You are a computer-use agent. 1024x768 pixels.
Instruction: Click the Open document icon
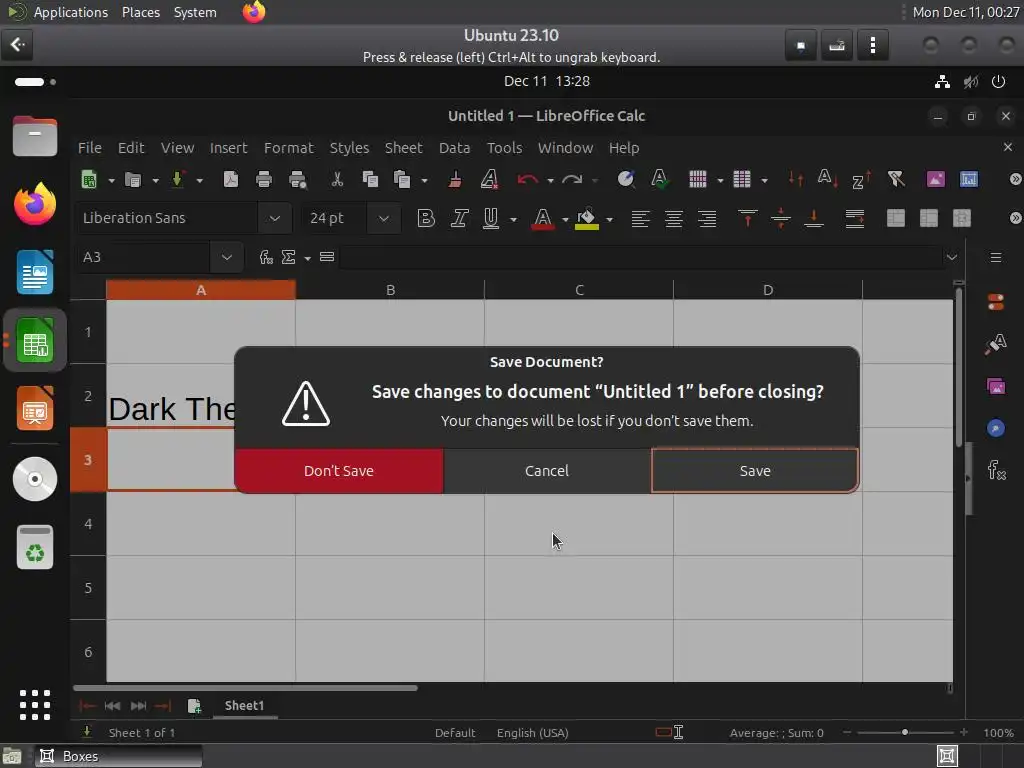click(133, 180)
